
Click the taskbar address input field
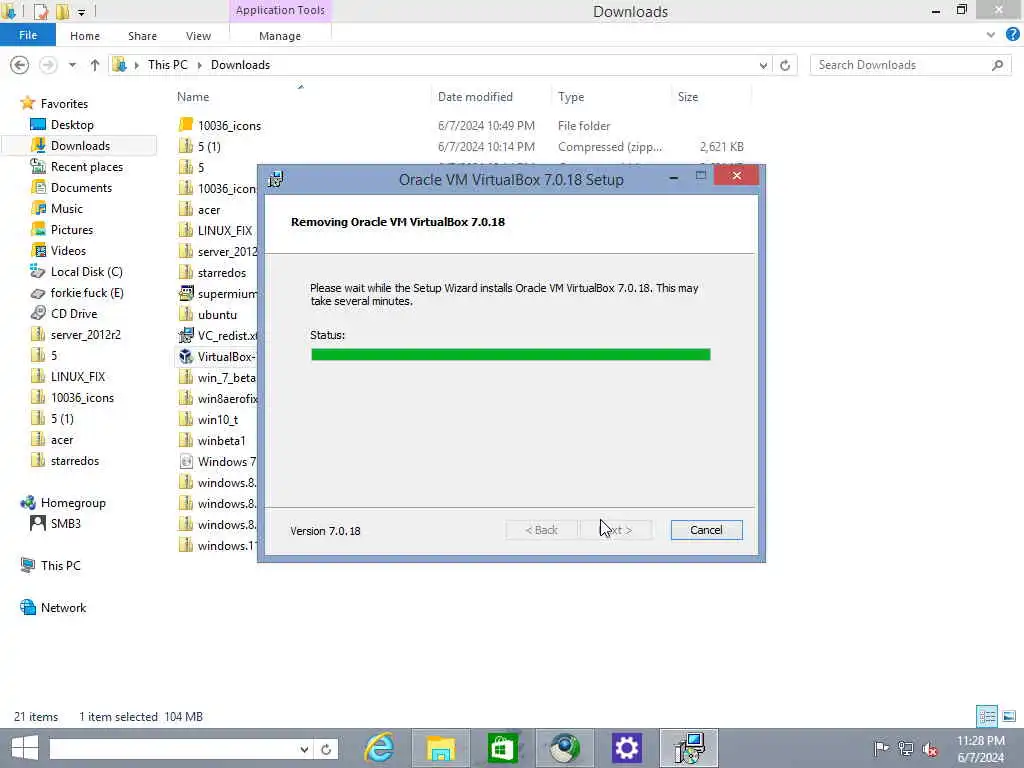pos(174,749)
